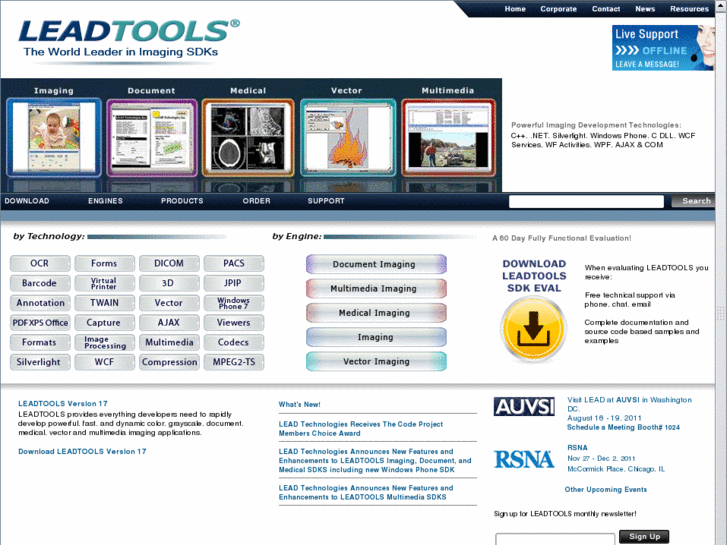Click the AUVSI logo
This screenshot has height=545, width=727.
pos(524,407)
